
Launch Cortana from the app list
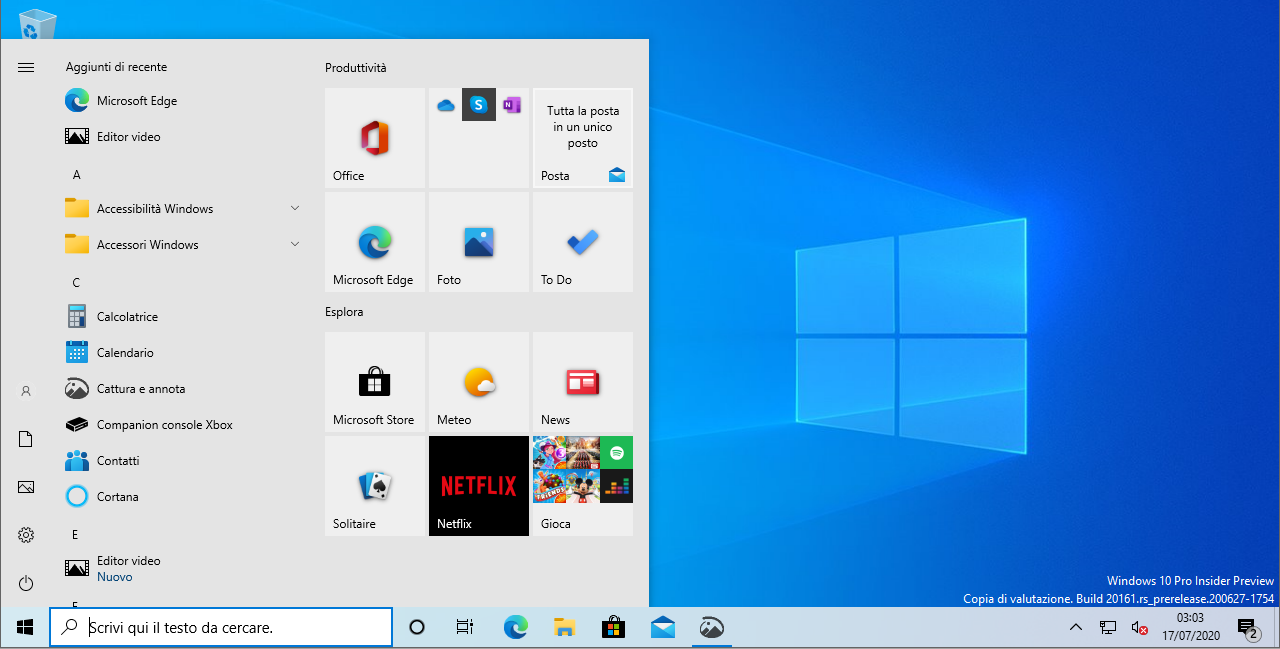[183, 497]
